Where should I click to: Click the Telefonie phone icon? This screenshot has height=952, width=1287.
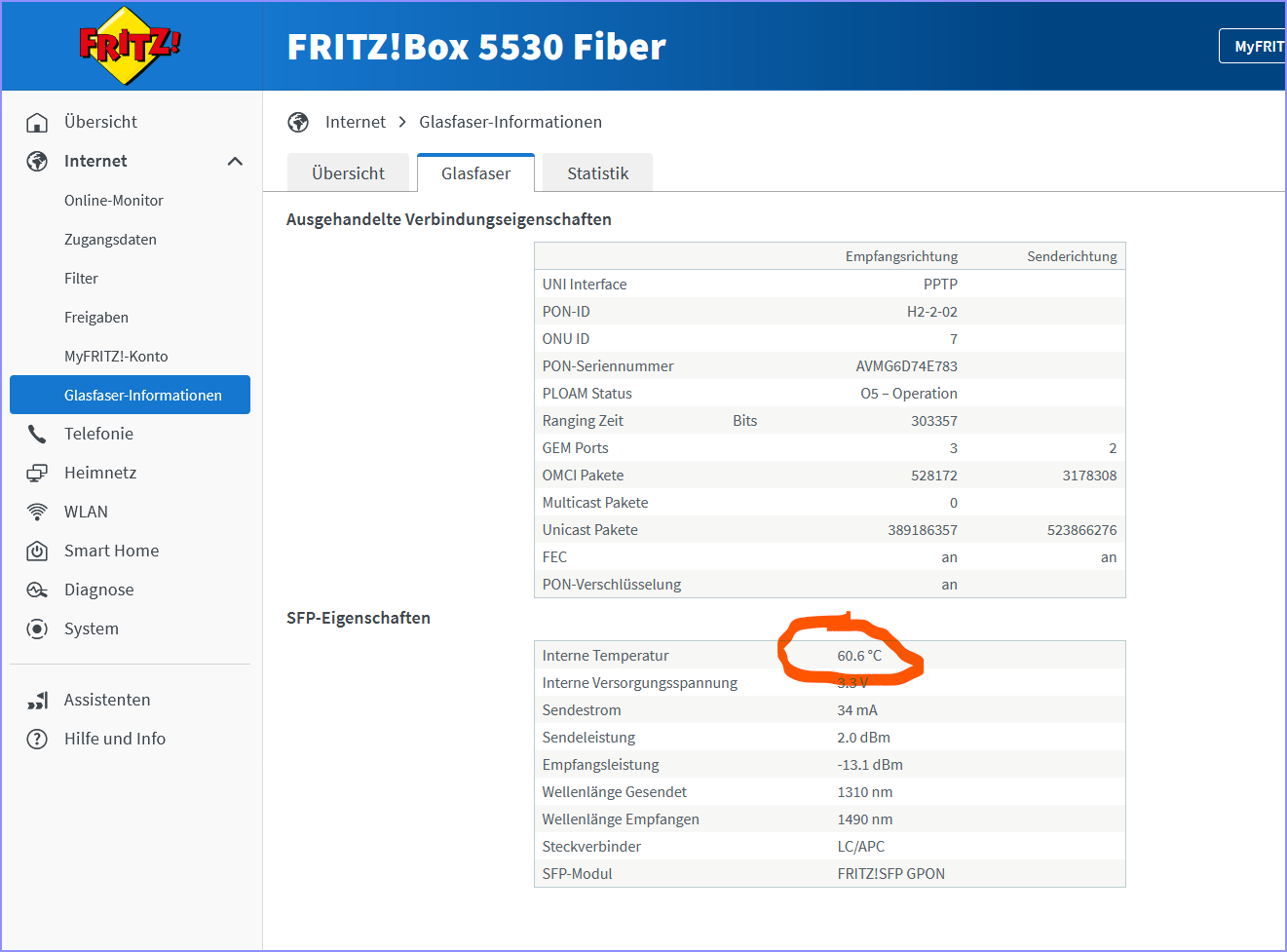pos(37,434)
